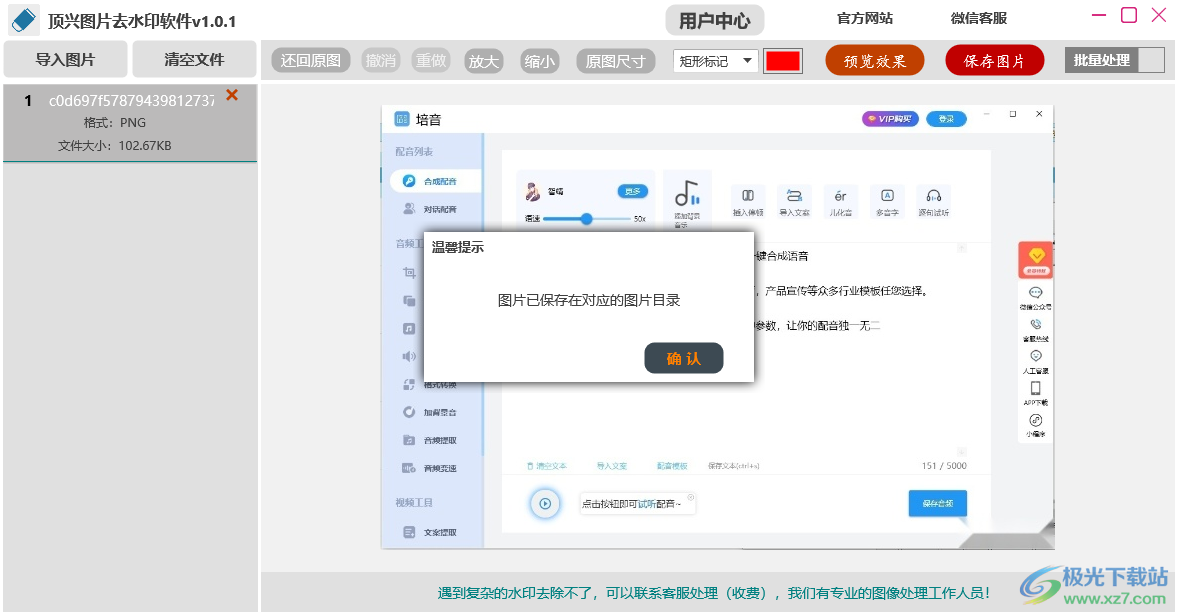Click the eraser app logo icon
The height and width of the screenshot is (615, 1179).
23,20
